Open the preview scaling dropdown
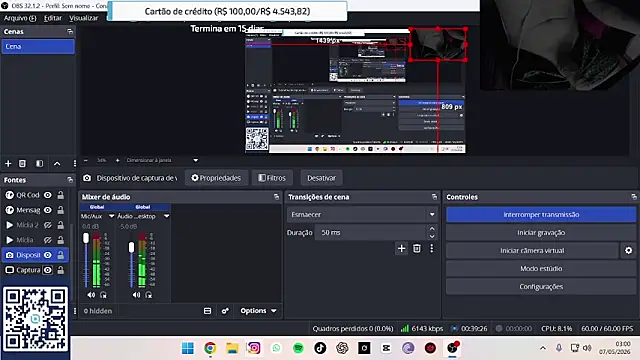640x360 pixels. [x=162, y=160]
